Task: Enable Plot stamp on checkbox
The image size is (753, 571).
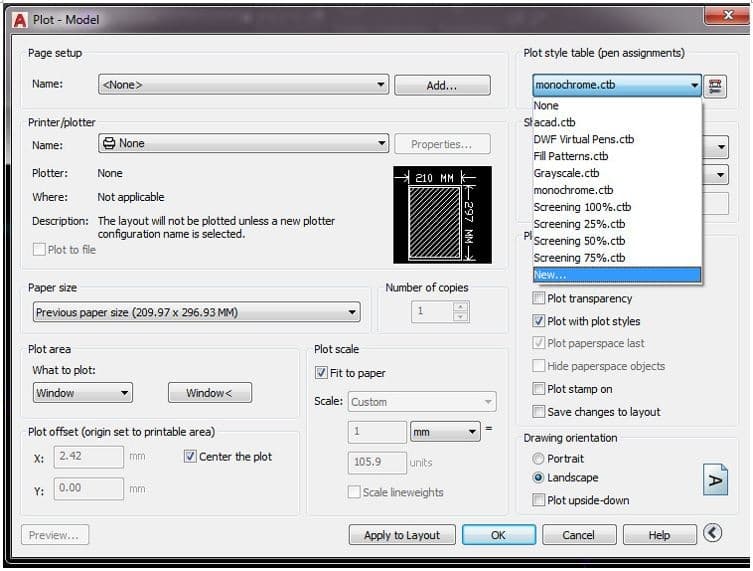Action: [539, 389]
